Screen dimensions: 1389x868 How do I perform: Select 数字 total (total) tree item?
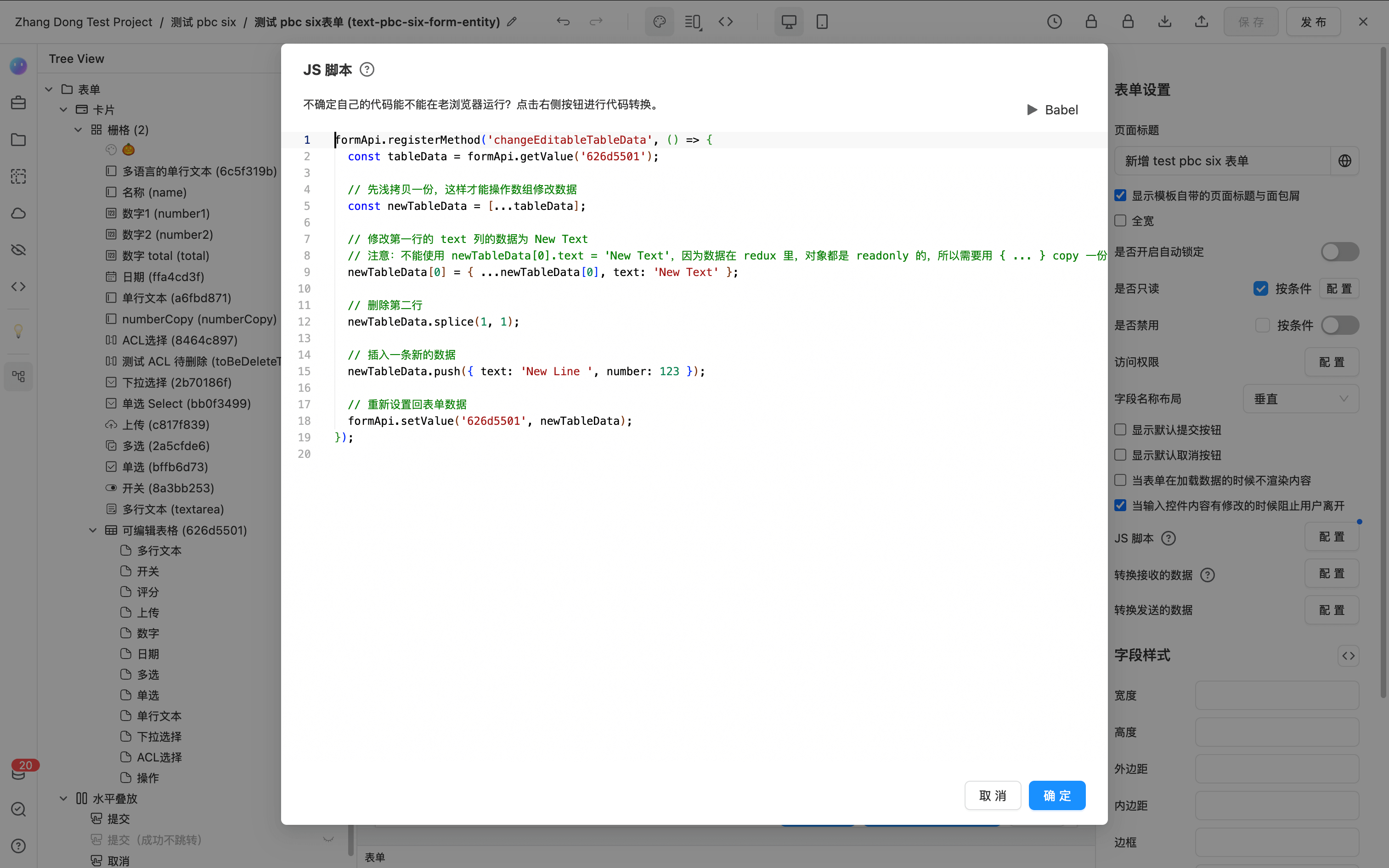[x=165, y=255]
